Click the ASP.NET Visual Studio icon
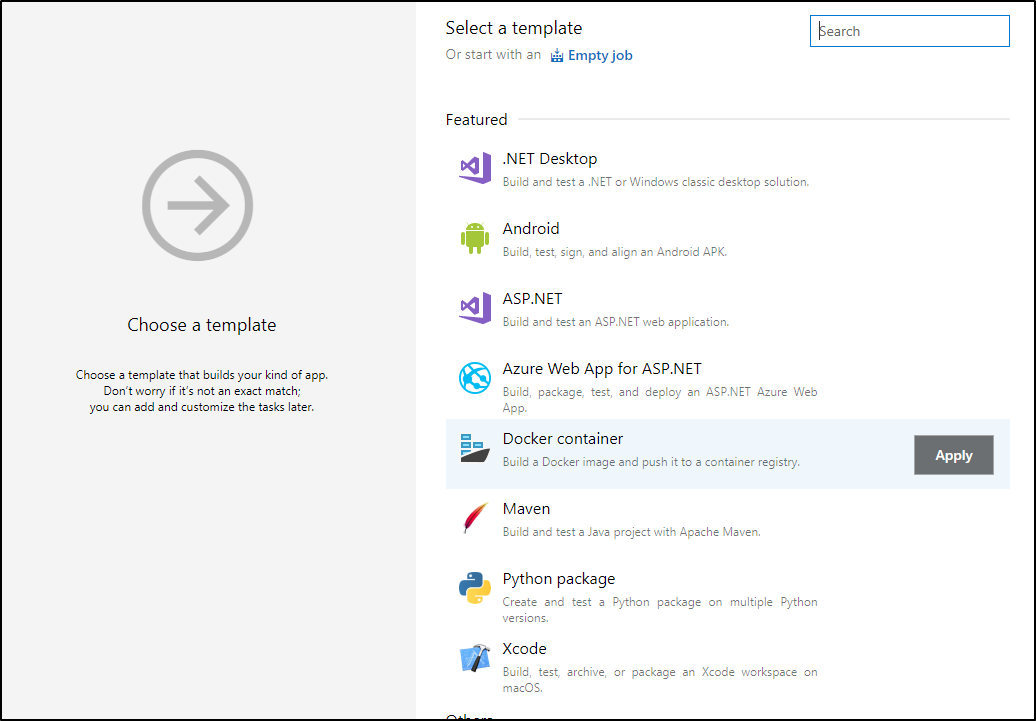The width and height of the screenshot is (1036, 721). [475, 308]
